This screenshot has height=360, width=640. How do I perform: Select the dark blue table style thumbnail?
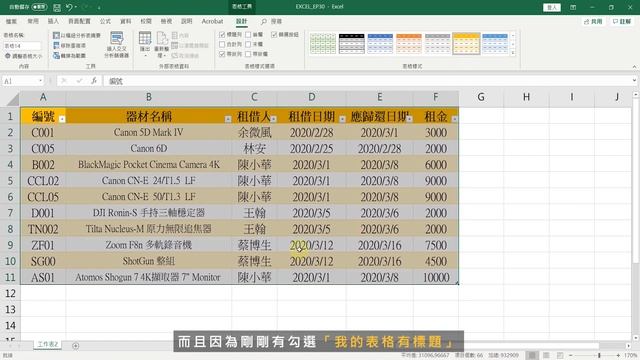point(380,44)
